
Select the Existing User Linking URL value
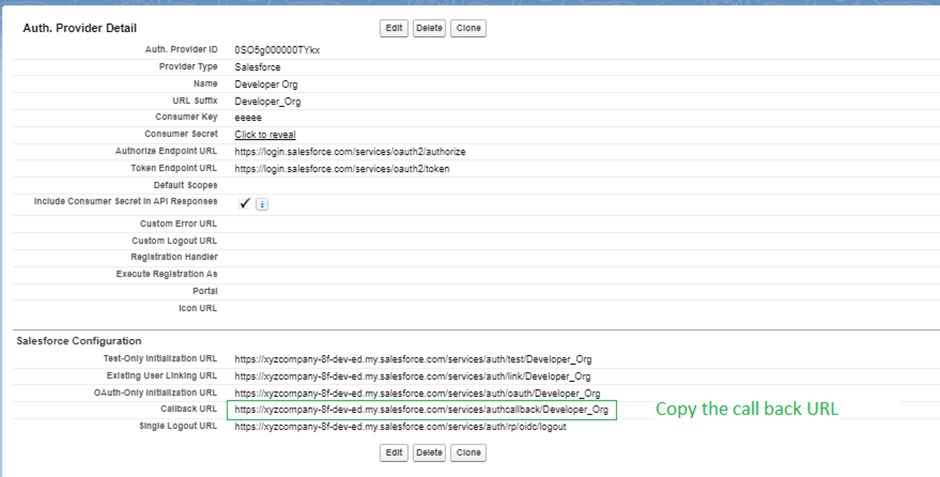point(412,376)
